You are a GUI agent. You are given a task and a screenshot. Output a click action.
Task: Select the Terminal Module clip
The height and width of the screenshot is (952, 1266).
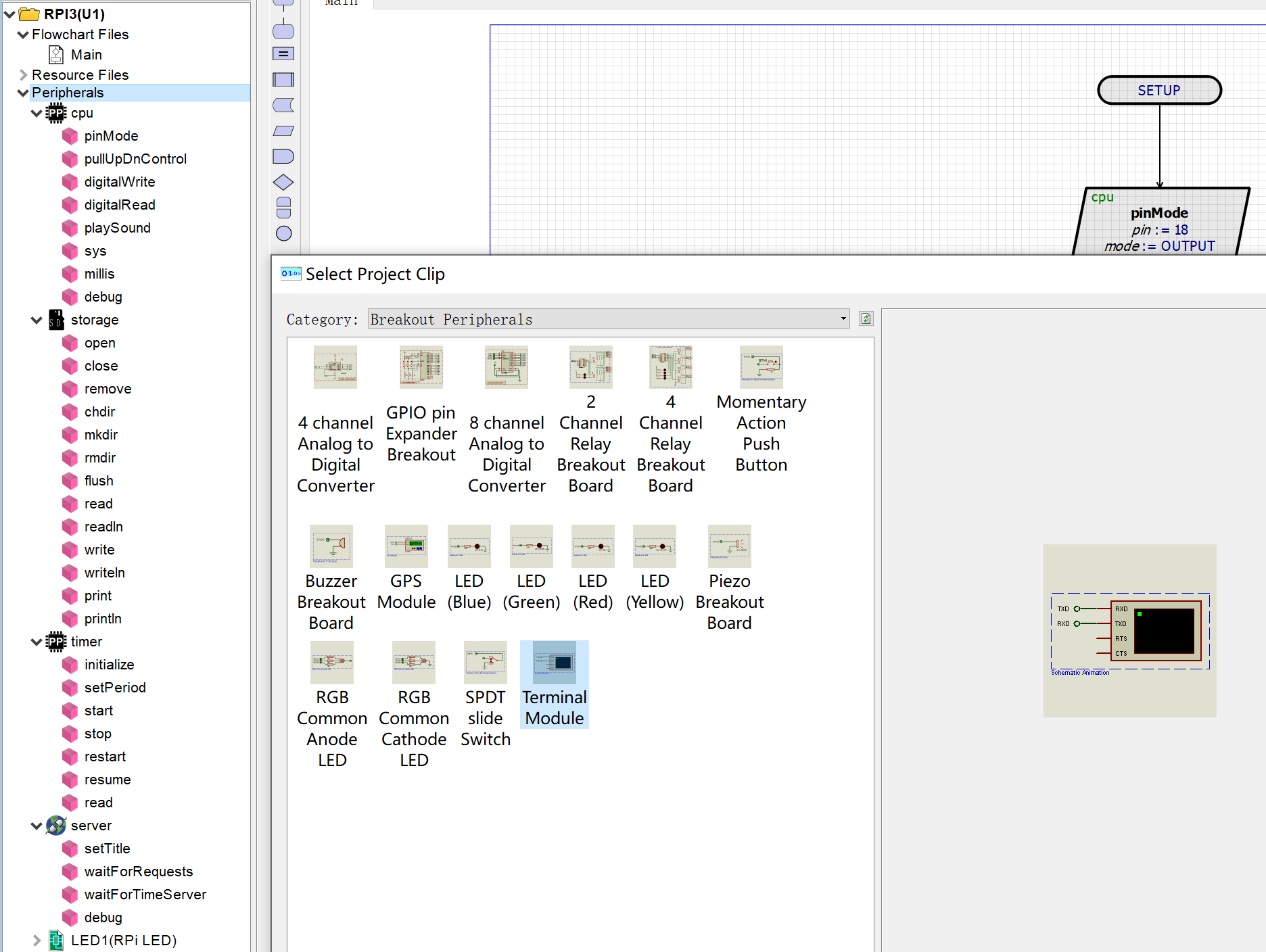point(555,684)
